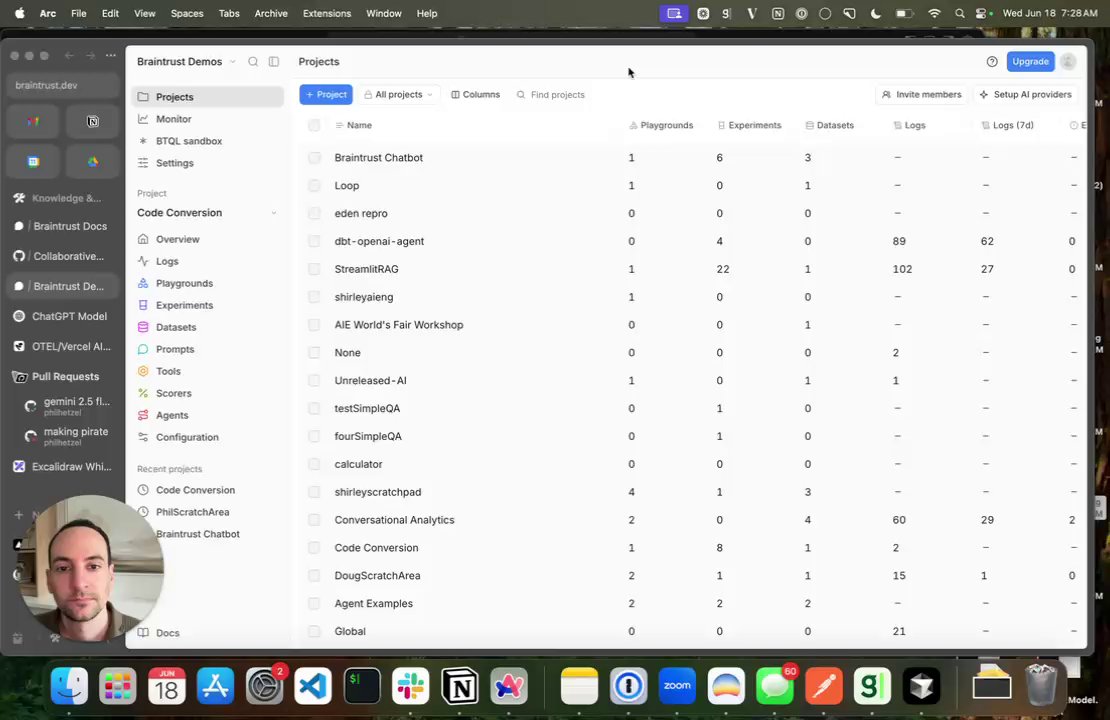Sort by Experiments column header
Viewport: 1110px width, 720px height.
point(749,125)
